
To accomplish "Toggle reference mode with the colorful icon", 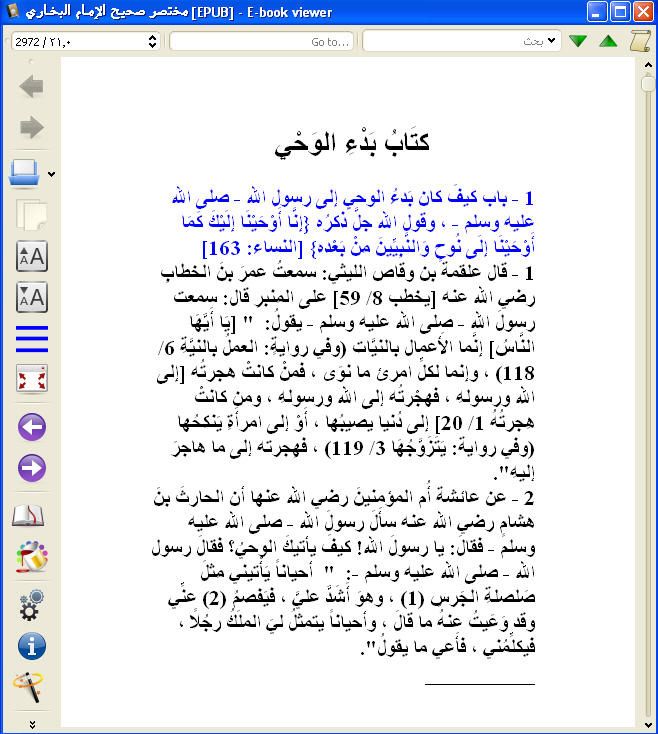I will 31,558.
